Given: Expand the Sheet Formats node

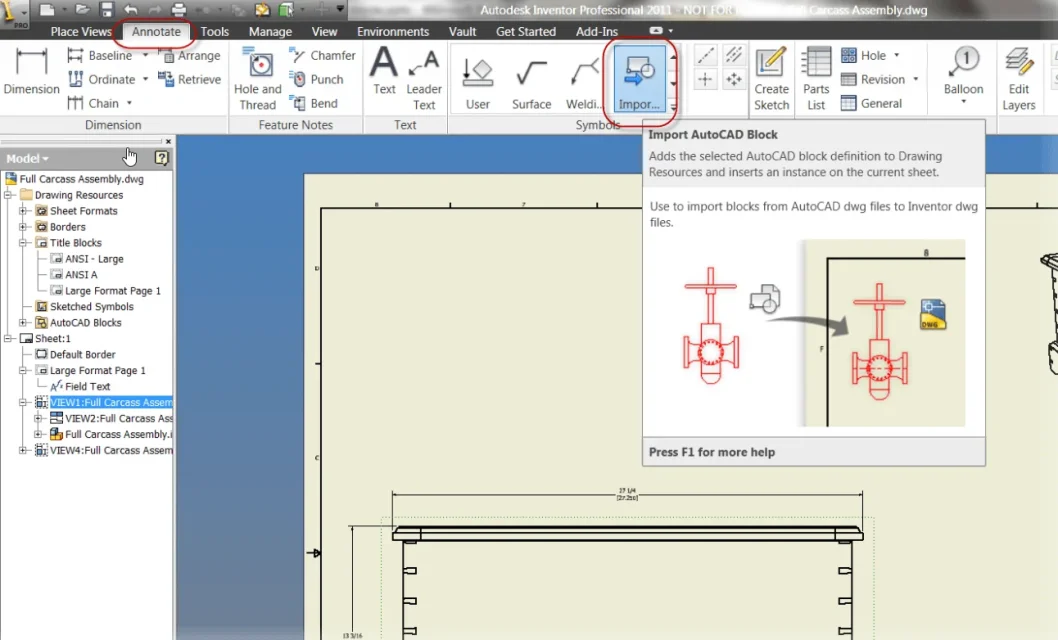Looking at the screenshot, I should (23, 211).
